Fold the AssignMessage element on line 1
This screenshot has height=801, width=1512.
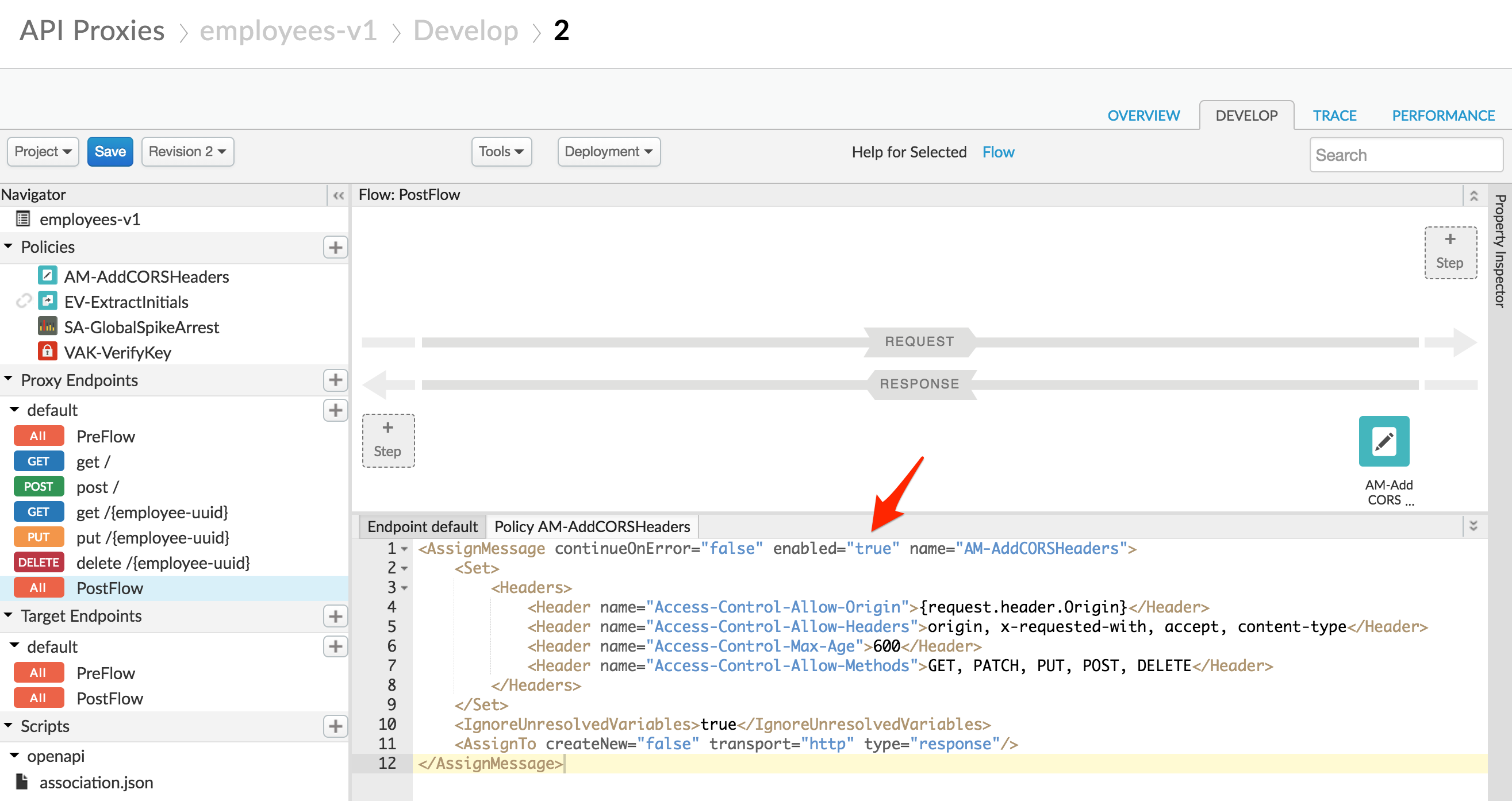[x=404, y=549]
